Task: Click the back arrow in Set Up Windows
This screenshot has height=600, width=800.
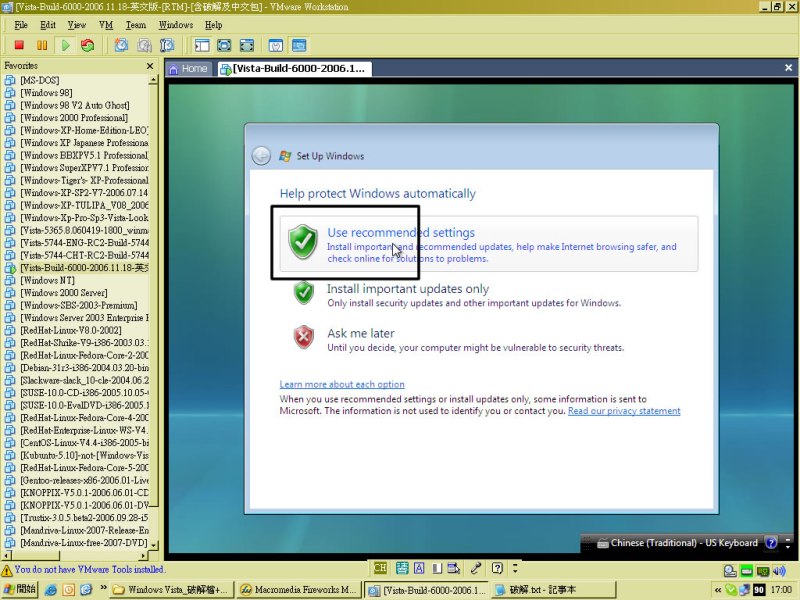Action: [261, 156]
